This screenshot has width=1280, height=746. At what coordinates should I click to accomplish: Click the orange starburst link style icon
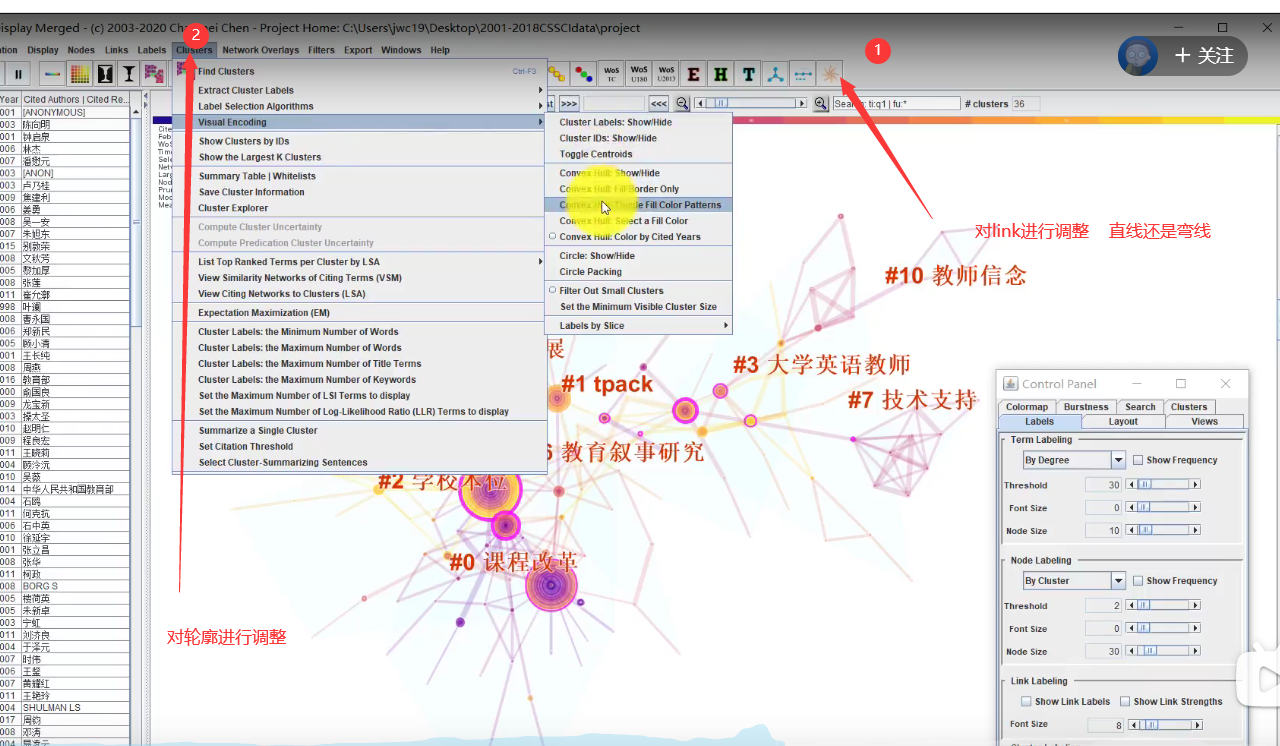829,74
